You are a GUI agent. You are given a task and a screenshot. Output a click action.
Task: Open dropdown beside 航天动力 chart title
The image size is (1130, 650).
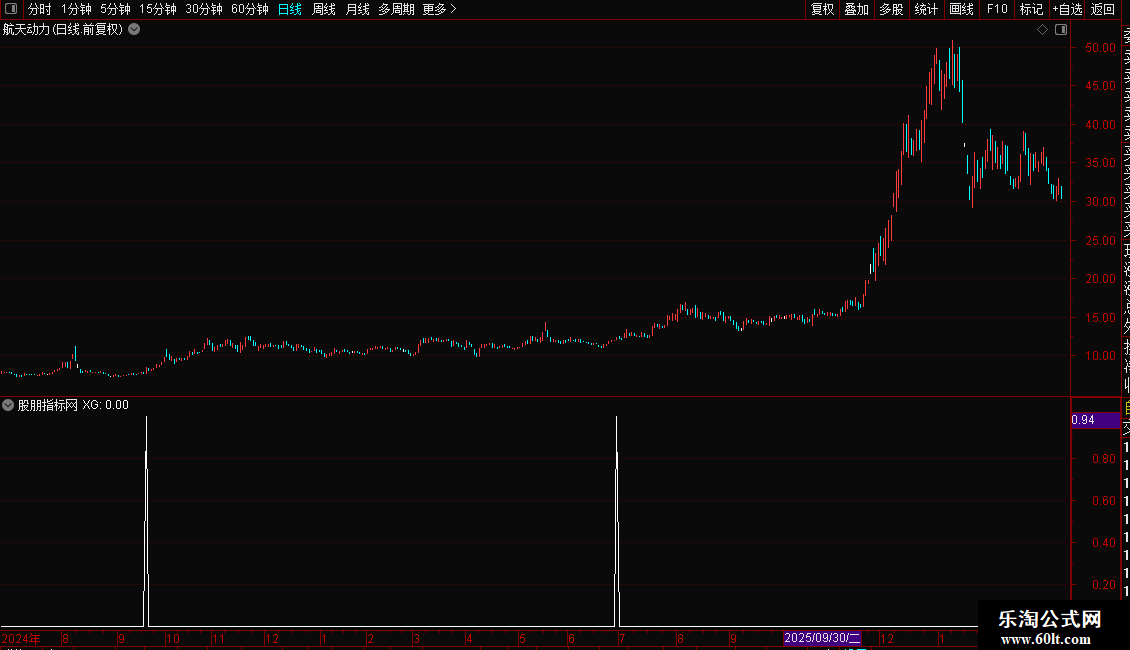pos(134,30)
